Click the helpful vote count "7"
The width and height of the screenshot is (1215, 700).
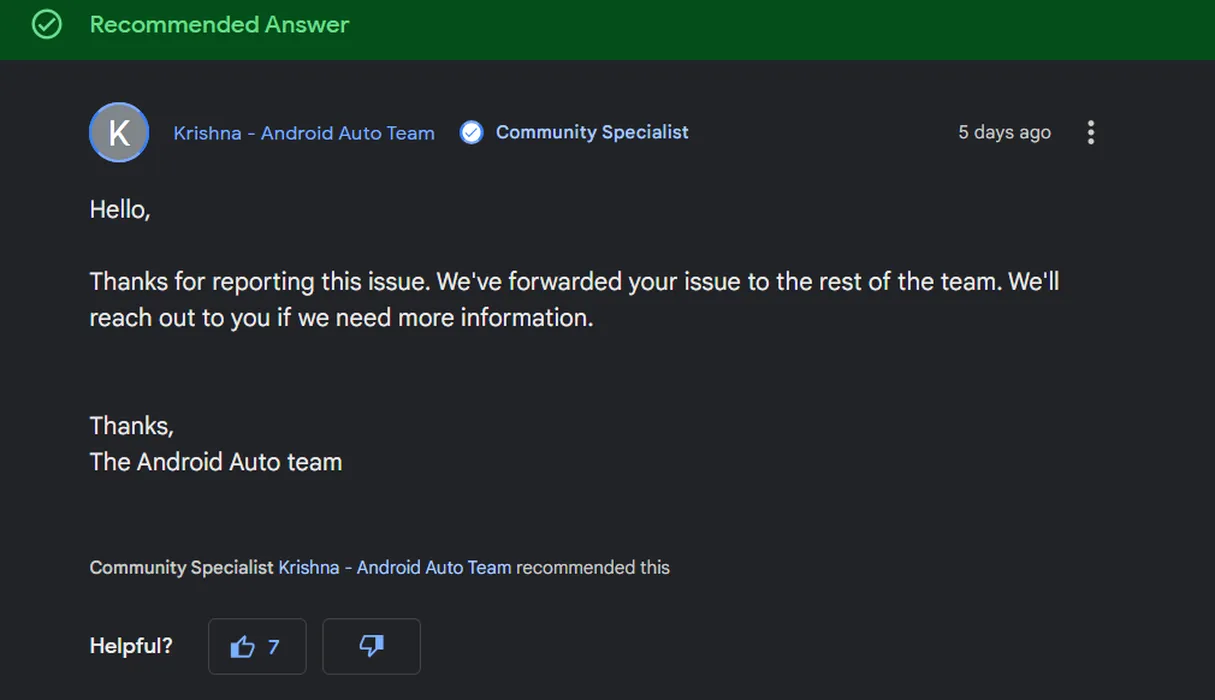[x=273, y=647]
